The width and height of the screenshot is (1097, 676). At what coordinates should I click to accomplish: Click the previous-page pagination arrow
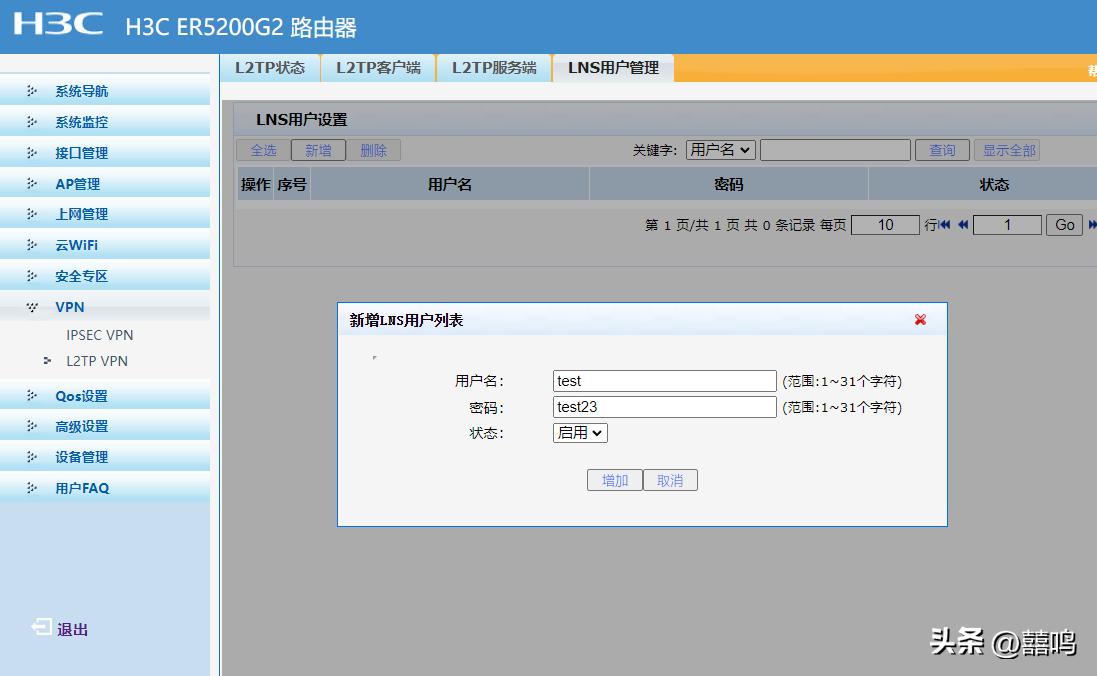[x=962, y=225]
